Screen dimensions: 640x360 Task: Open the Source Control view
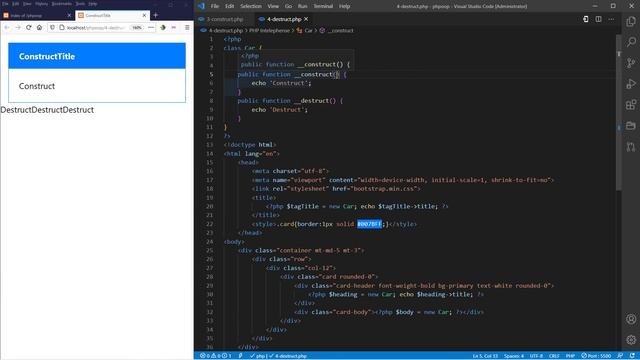pos(631,63)
